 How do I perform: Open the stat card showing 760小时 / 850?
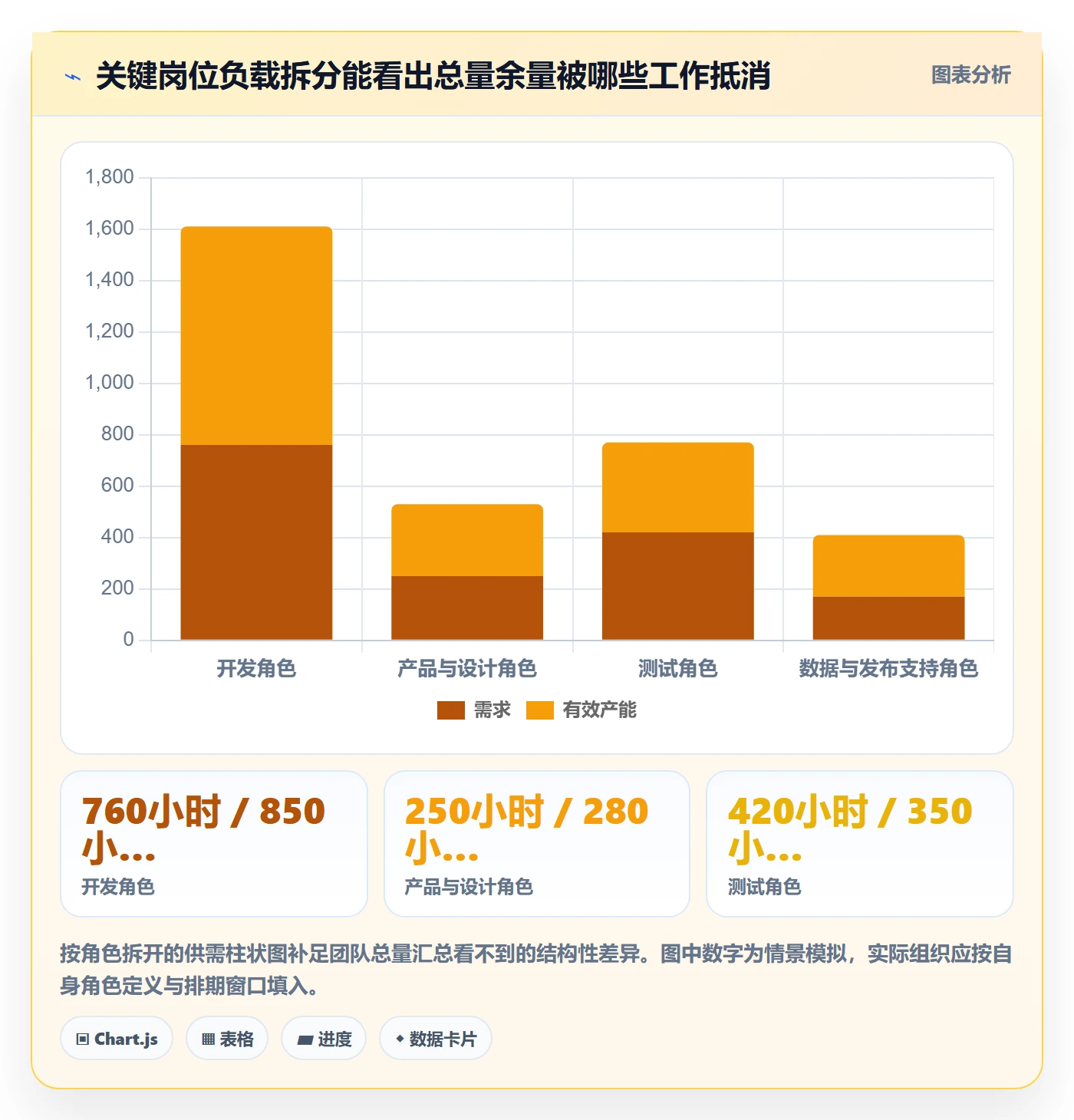pyautogui.click(x=214, y=844)
